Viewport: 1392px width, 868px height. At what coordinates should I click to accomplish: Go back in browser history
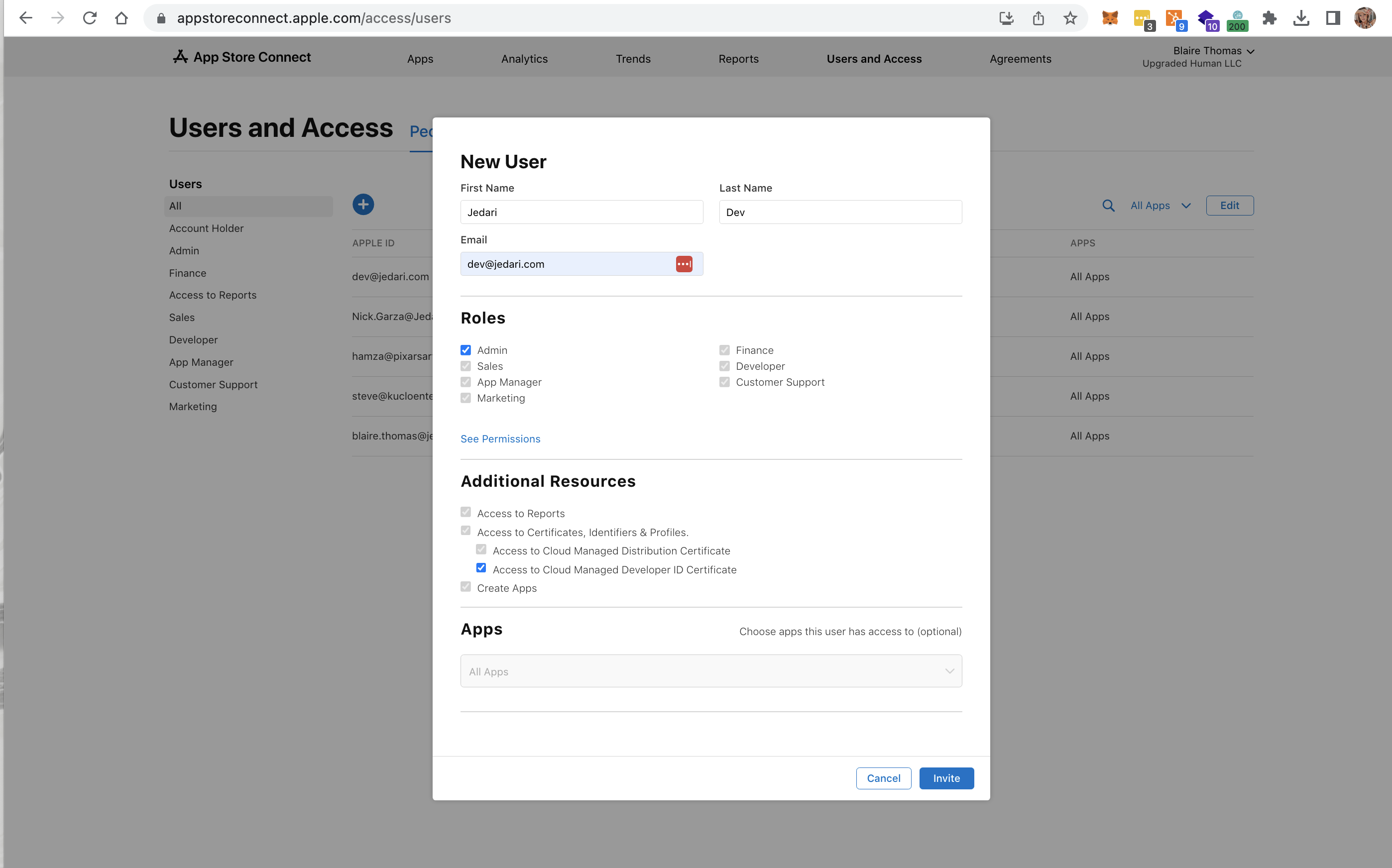click(26, 18)
